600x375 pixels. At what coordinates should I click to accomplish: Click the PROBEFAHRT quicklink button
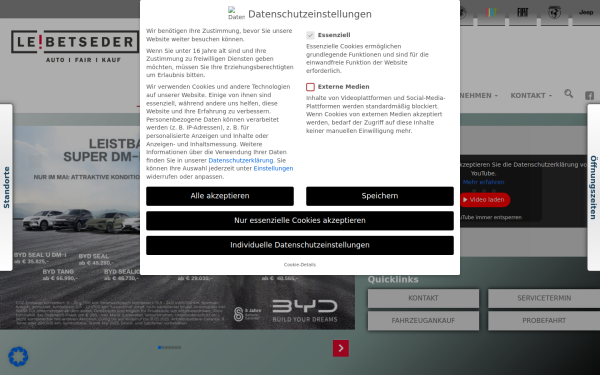tap(544, 321)
